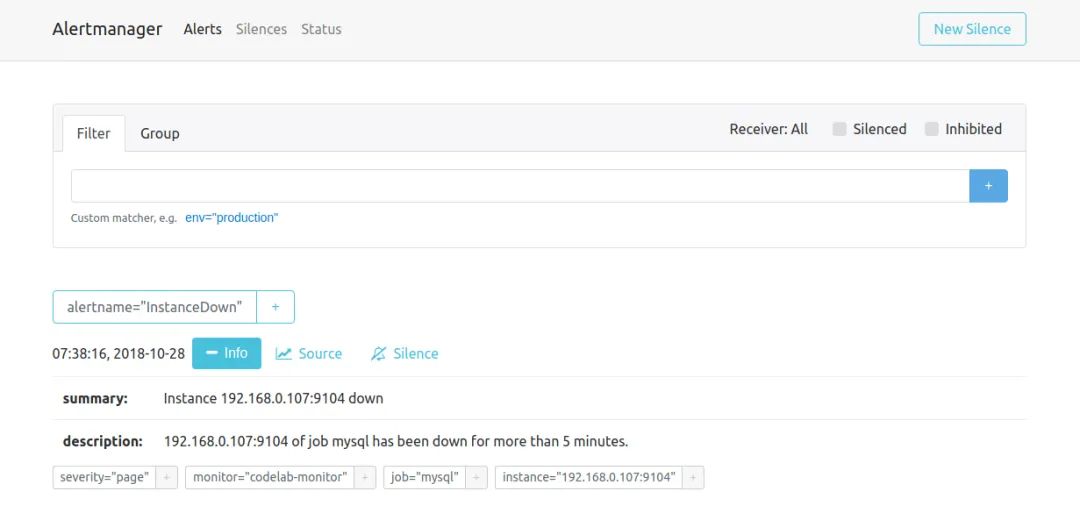Click the description text about job mysql
Screen dimensions: 1080x513
[x=396, y=441]
